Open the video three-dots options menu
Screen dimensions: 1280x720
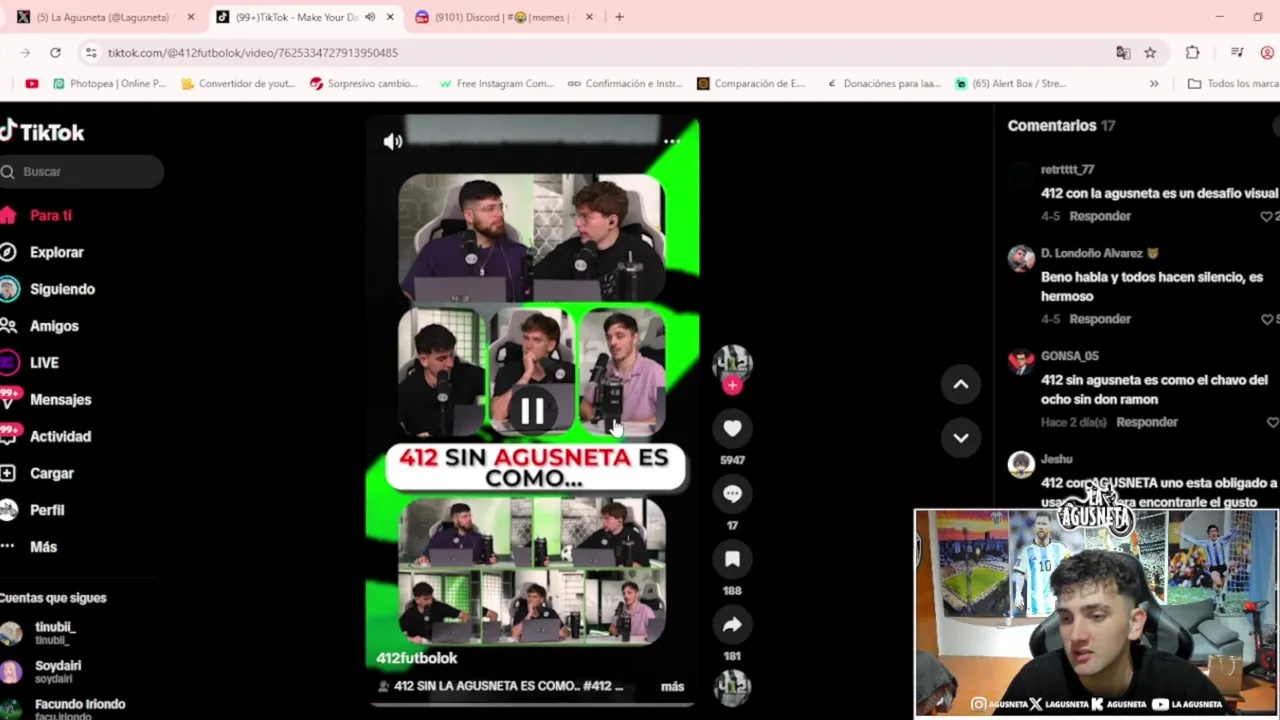tap(672, 141)
